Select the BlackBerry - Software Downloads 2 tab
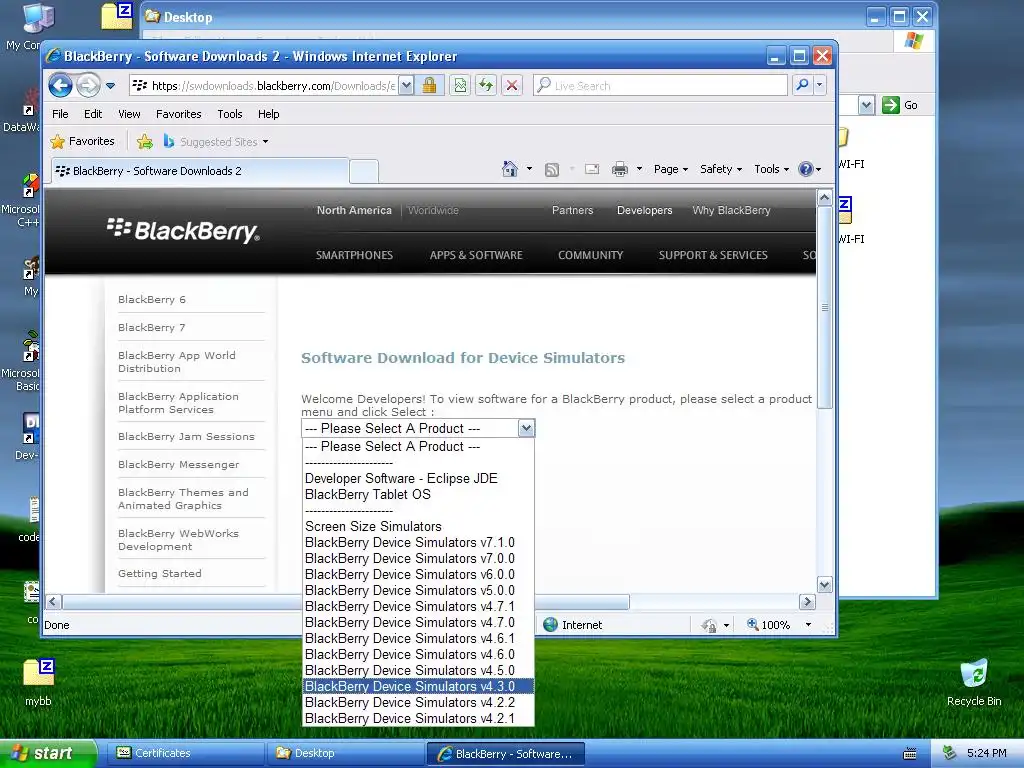The image size is (1024, 768). [x=199, y=171]
